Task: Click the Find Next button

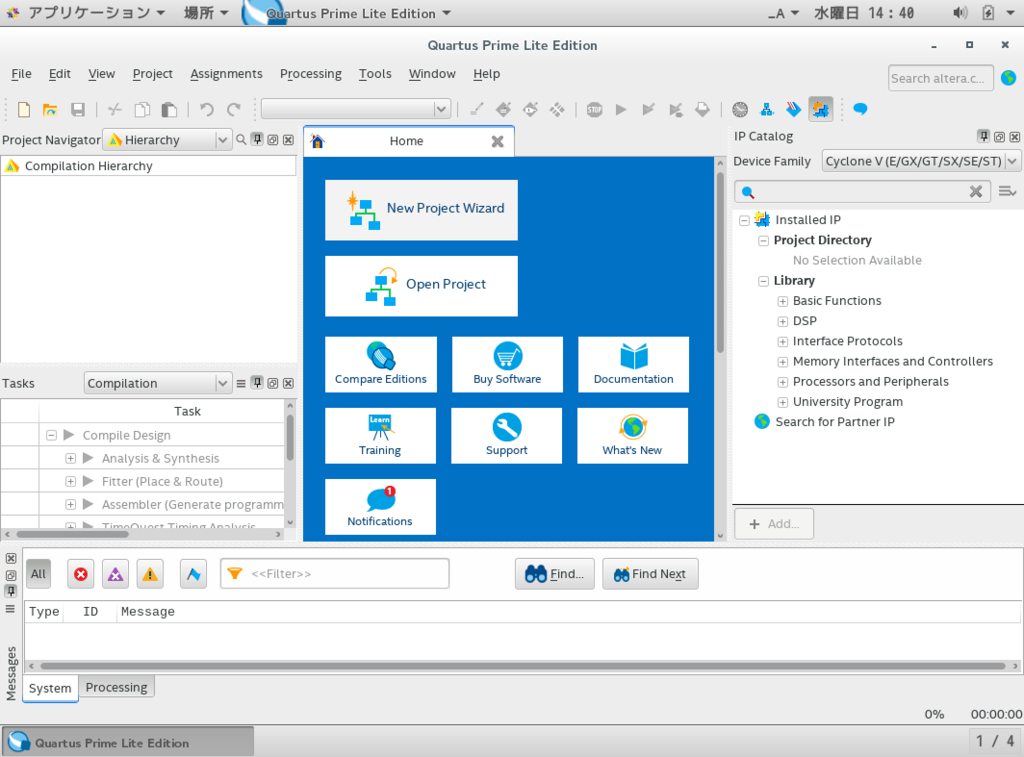Action: pos(650,573)
